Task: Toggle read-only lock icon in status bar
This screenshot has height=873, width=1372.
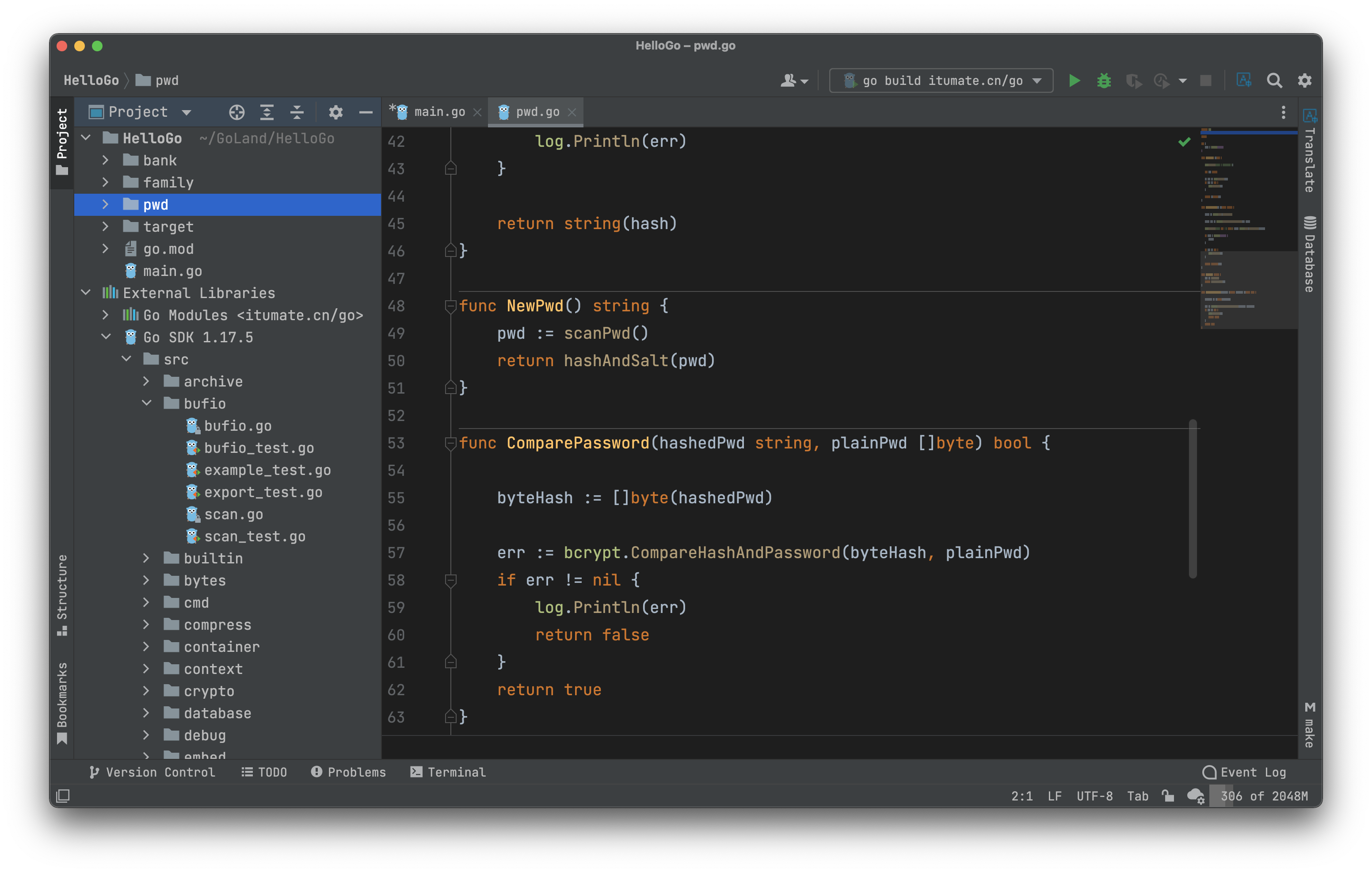Action: pos(1167,796)
